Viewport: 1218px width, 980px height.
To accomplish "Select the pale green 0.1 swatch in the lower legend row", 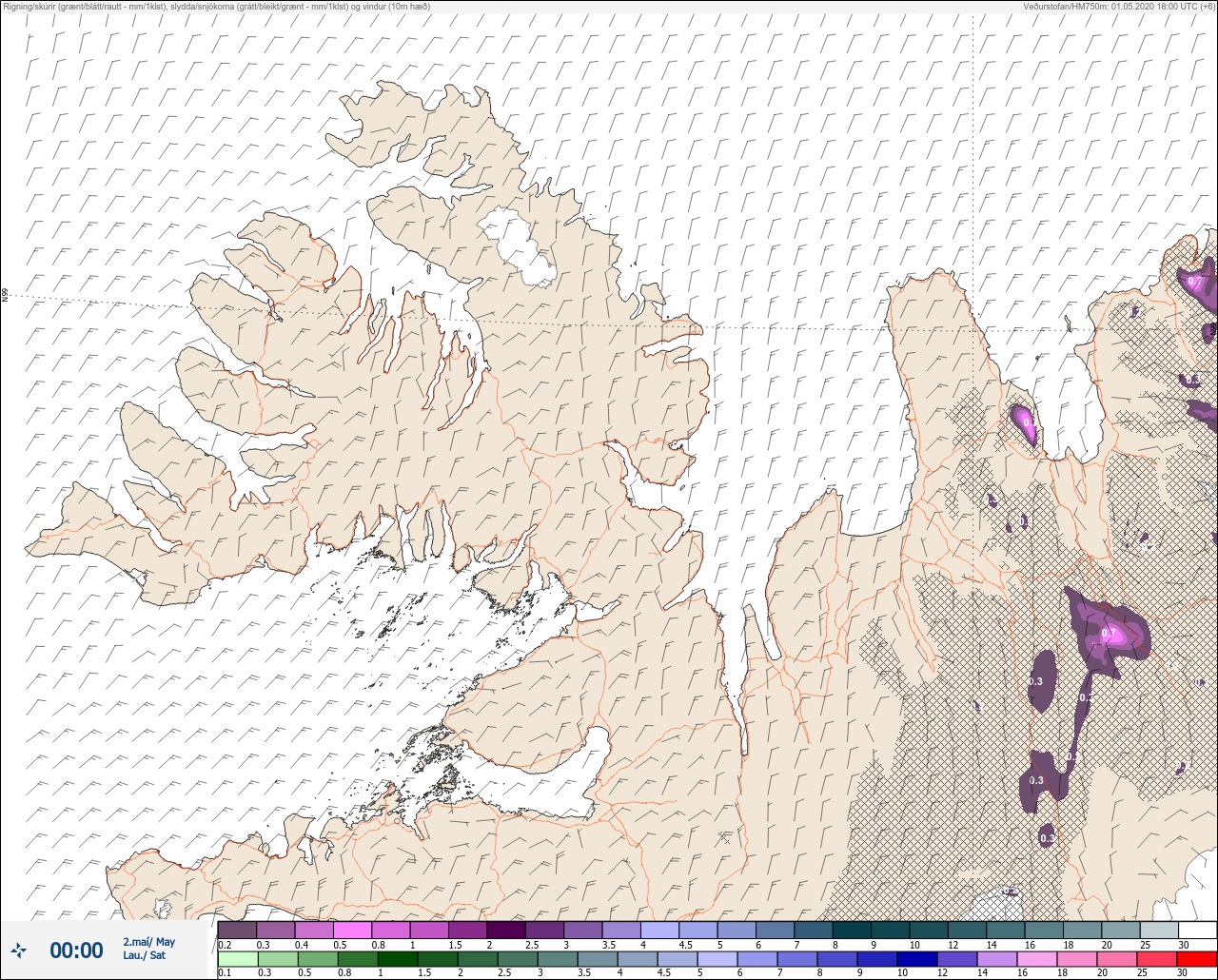I will [x=237, y=959].
